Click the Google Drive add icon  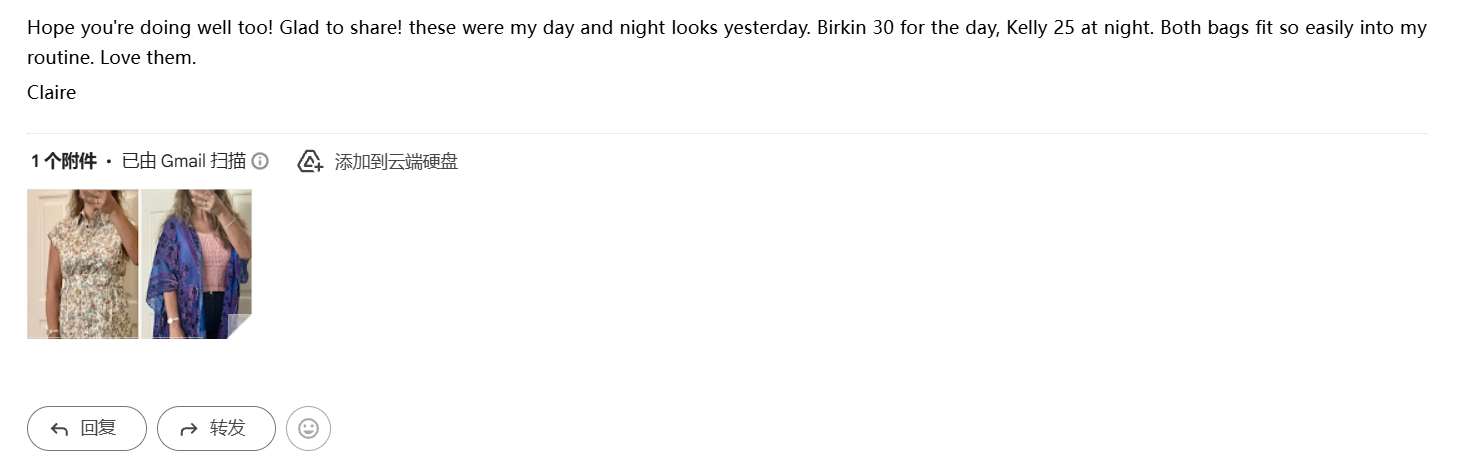click(310, 161)
